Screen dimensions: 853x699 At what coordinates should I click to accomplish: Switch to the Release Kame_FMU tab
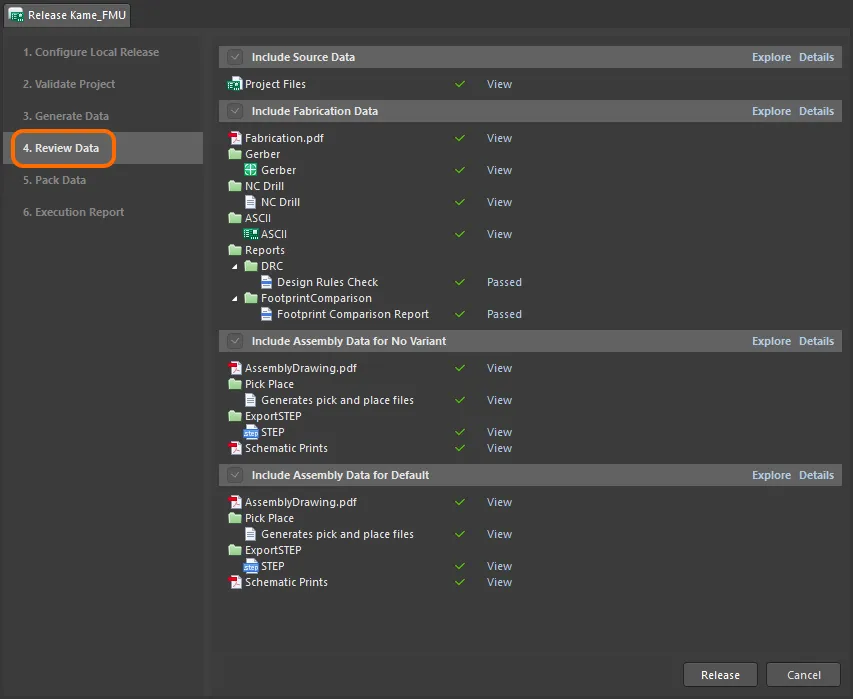66,15
